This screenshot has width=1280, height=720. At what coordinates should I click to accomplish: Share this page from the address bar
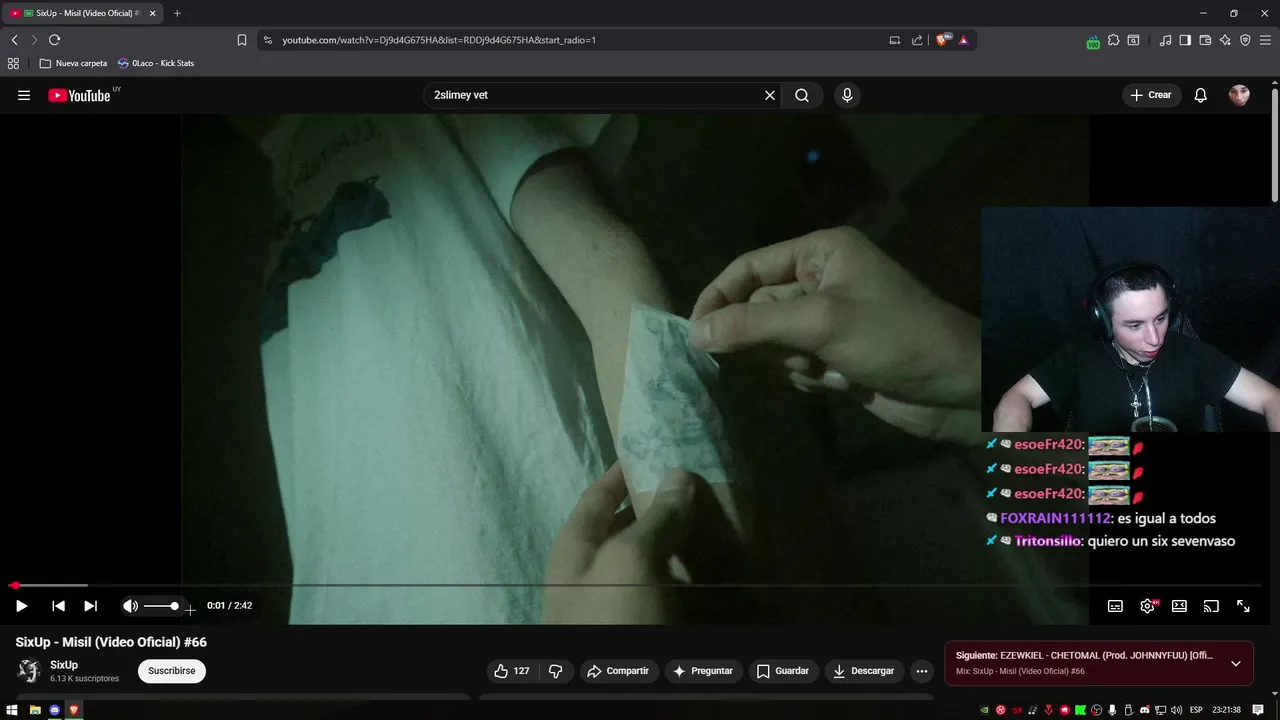[x=917, y=40]
